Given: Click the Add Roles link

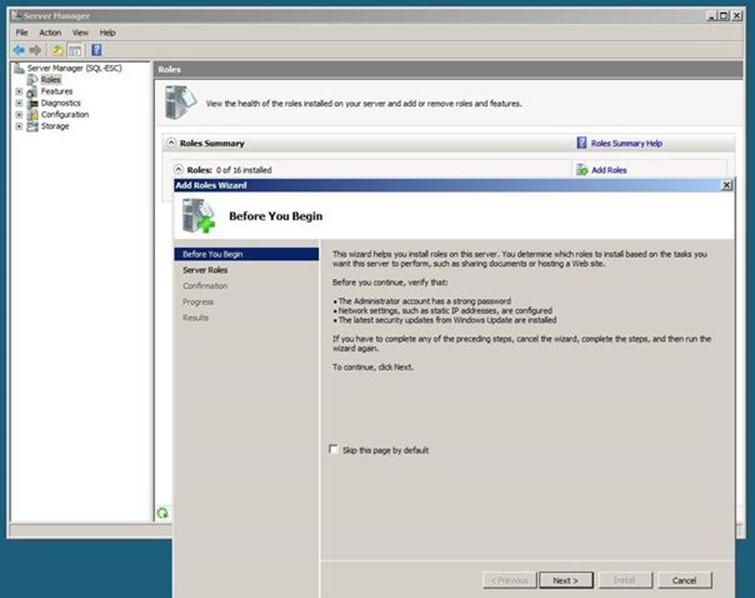Looking at the screenshot, I should (x=609, y=170).
